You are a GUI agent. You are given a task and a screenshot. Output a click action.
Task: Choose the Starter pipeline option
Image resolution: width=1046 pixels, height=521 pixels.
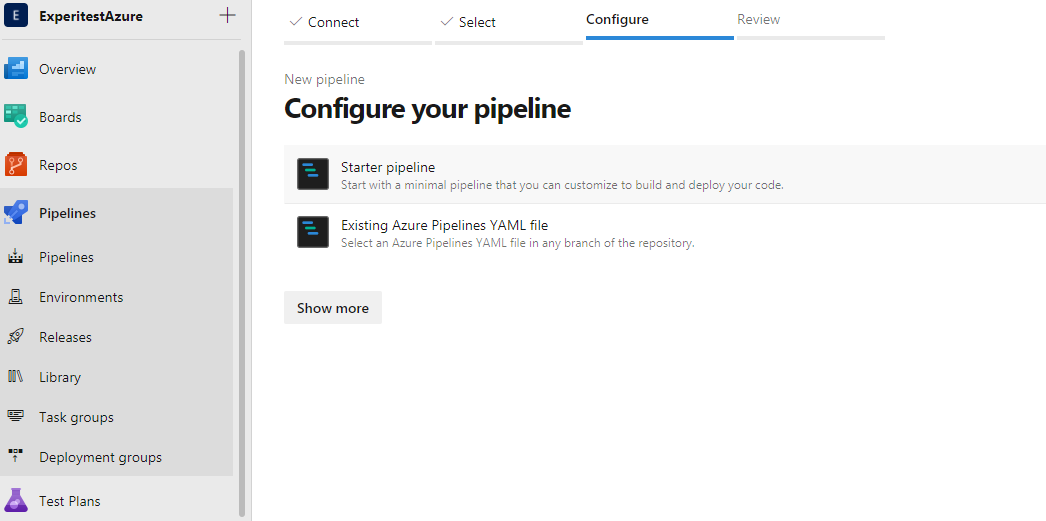664,174
